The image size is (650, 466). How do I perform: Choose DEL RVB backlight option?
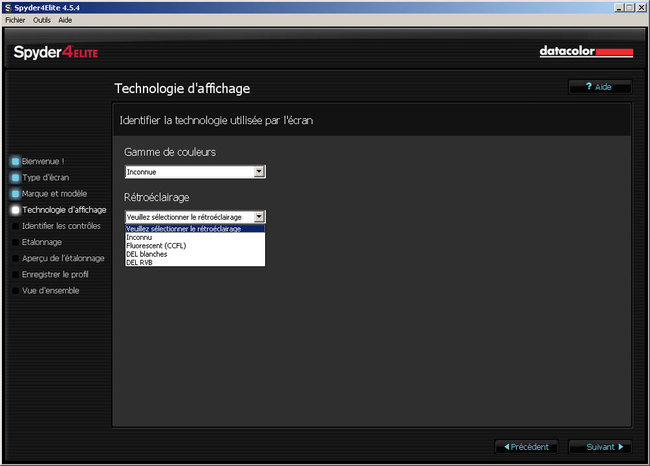coord(195,262)
